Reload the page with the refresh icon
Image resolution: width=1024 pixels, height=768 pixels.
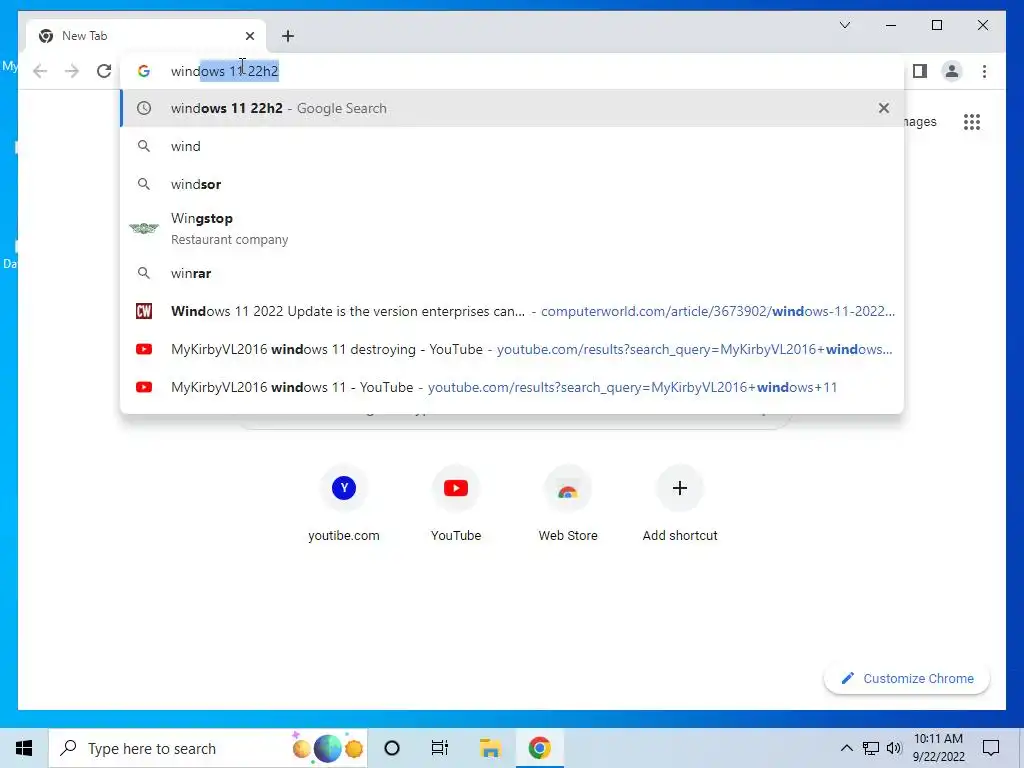point(104,71)
